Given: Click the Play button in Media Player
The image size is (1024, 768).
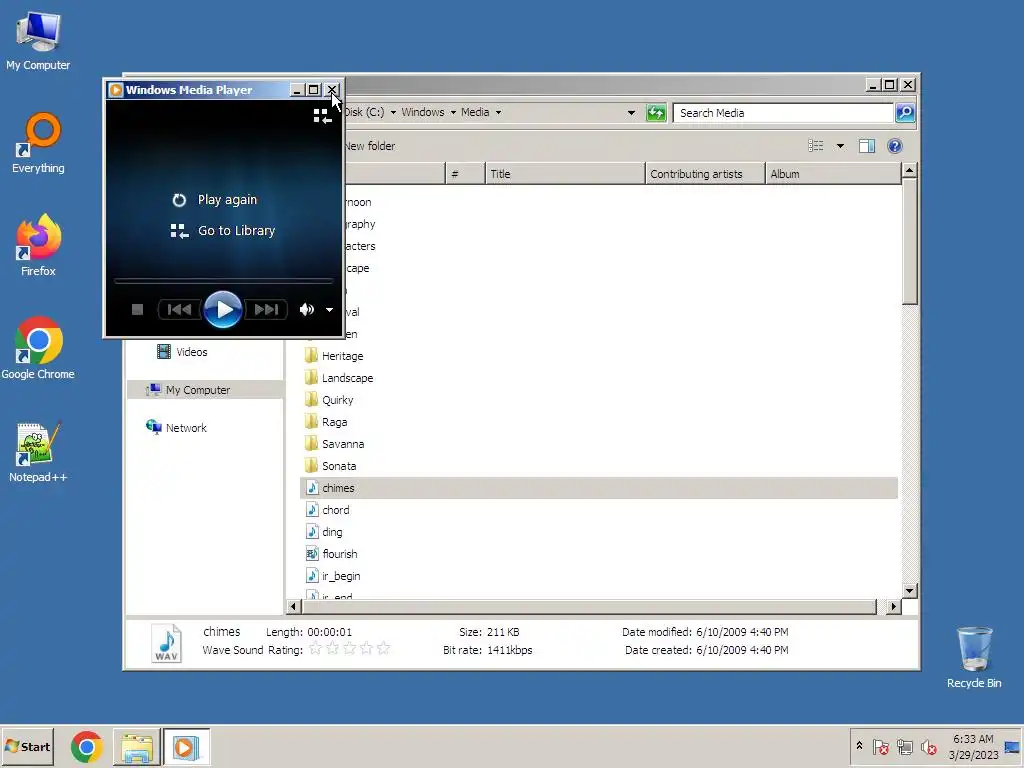Looking at the screenshot, I should click(x=223, y=310).
